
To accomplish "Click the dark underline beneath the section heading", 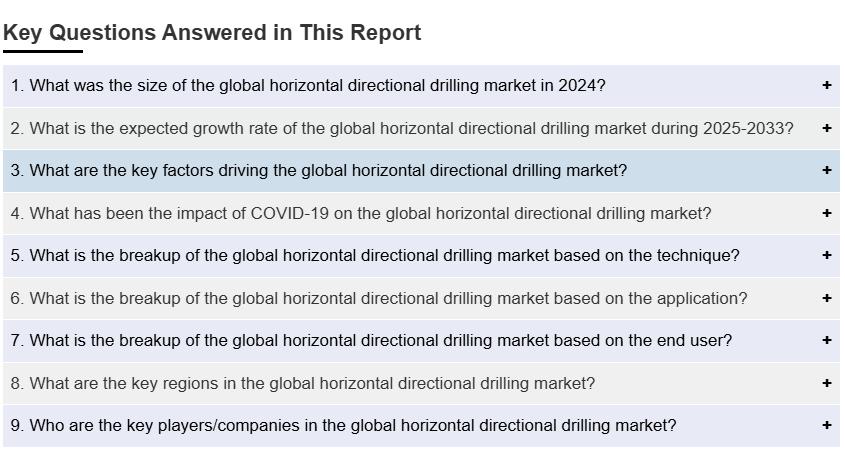I will (x=43, y=51).
